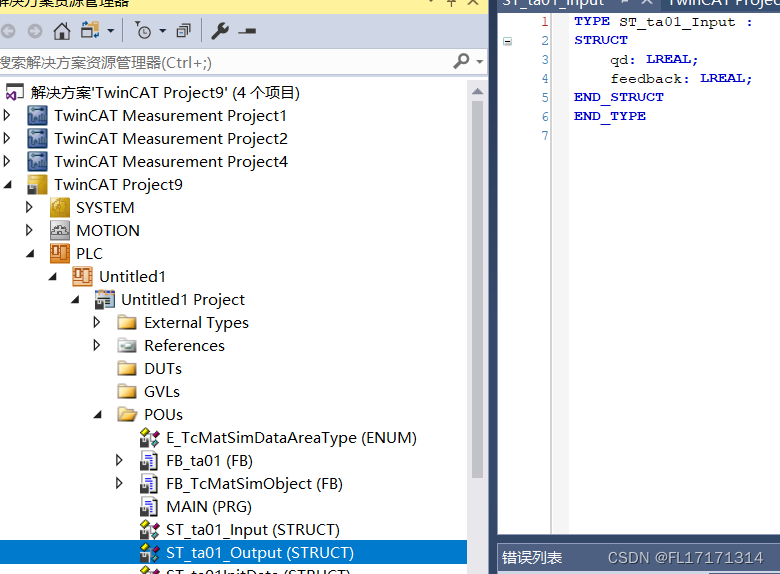Click the DUTs folder icon
Image resolution: width=780 pixels, height=574 pixels.
pyautogui.click(x=127, y=369)
